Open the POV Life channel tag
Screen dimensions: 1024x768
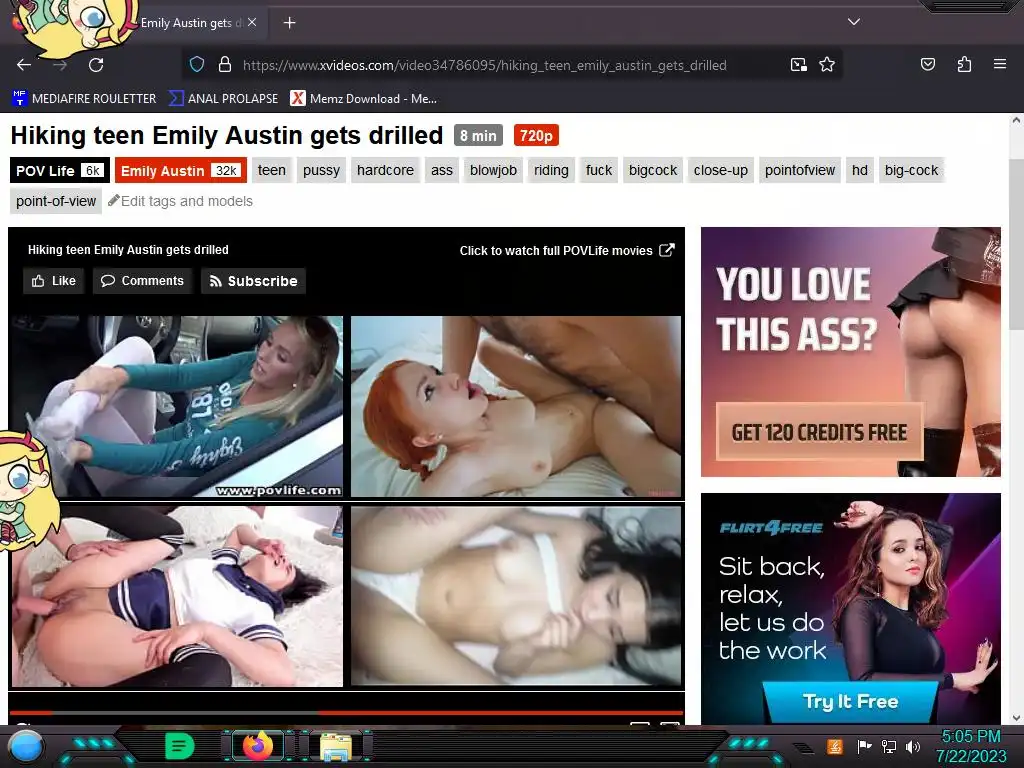(59, 170)
